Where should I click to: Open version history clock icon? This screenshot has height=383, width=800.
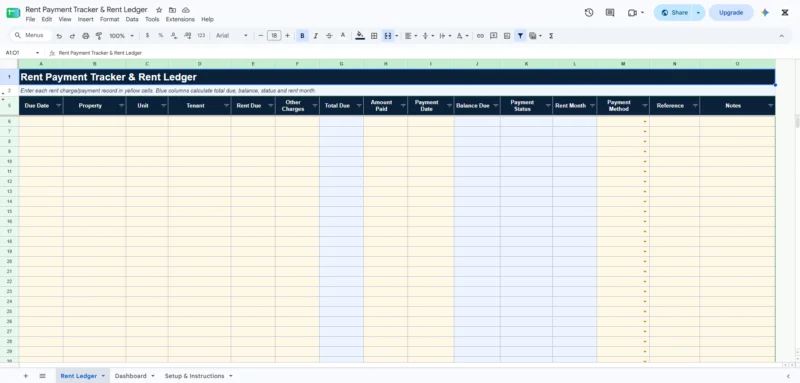[589, 13]
